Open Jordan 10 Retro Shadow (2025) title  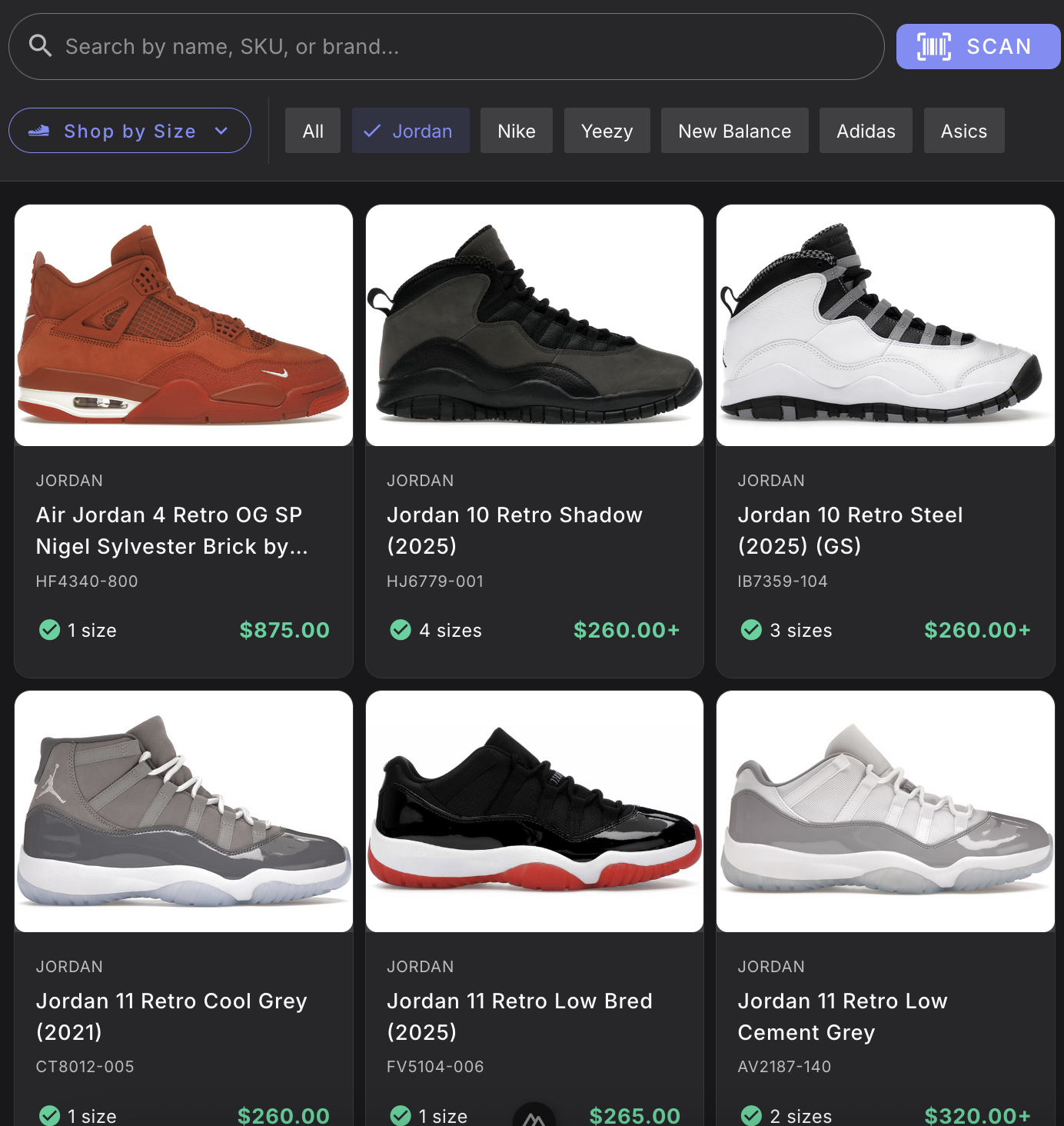514,531
